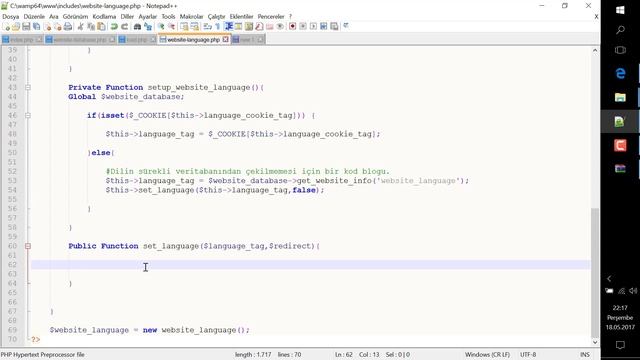Toggle file monitoring eye icon
640x360 pixels.
[280, 27]
